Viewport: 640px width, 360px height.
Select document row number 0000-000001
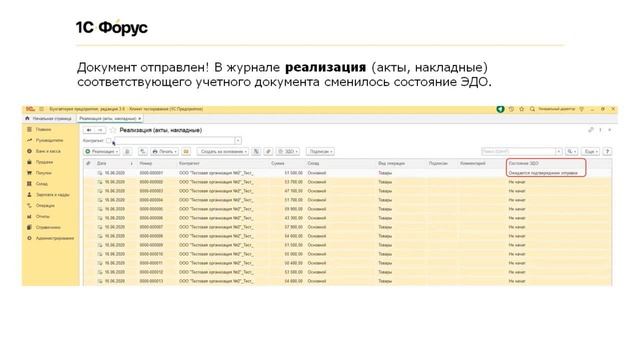point(348,173)
